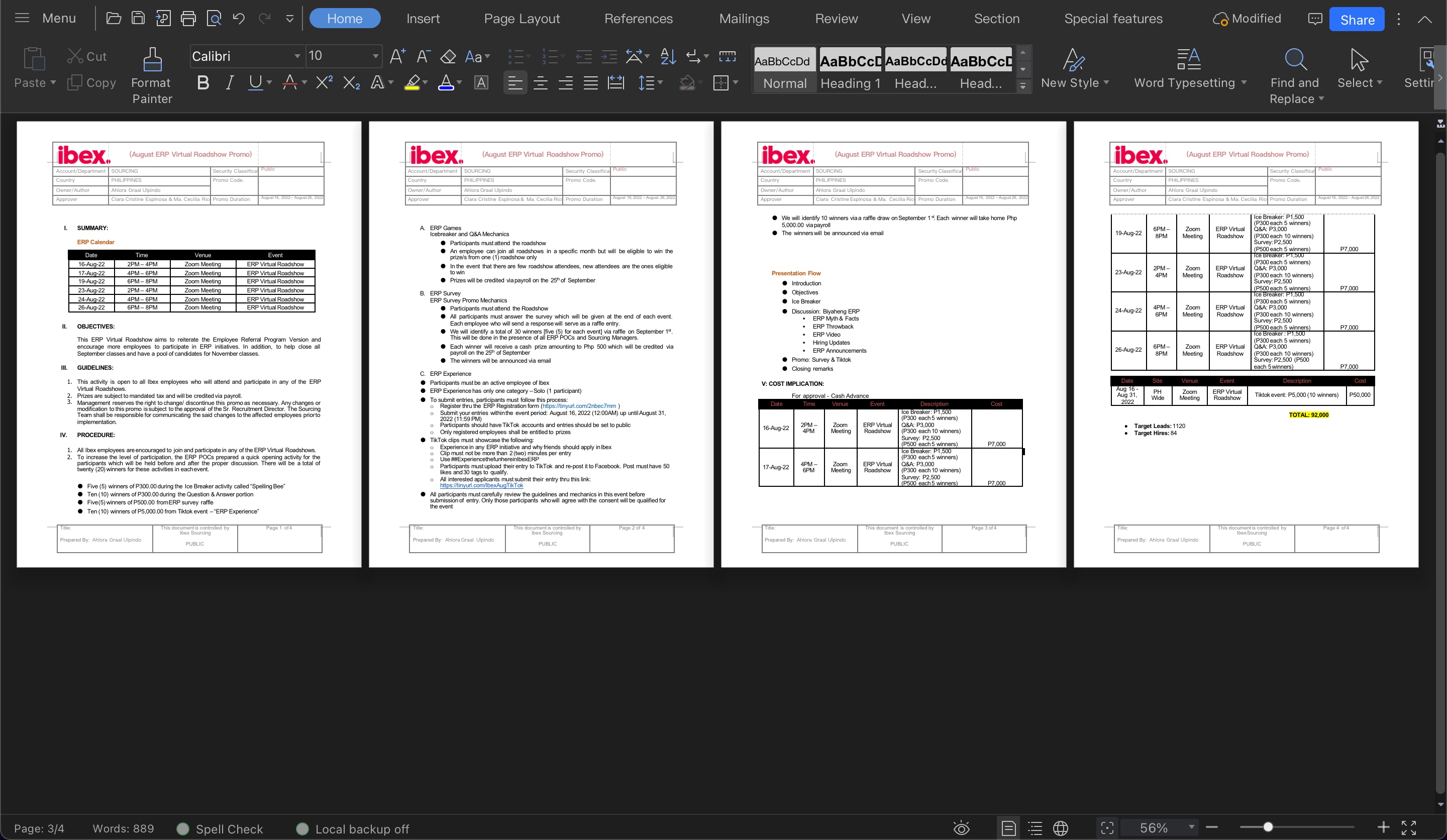Open the Calibri font name dropdown
The image size is (1447, 840).
point(297,56)
